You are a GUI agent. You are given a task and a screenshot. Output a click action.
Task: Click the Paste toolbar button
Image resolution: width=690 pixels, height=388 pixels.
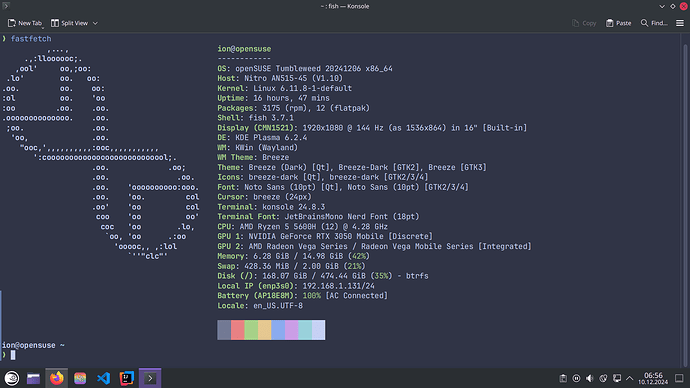click(618, 23)
